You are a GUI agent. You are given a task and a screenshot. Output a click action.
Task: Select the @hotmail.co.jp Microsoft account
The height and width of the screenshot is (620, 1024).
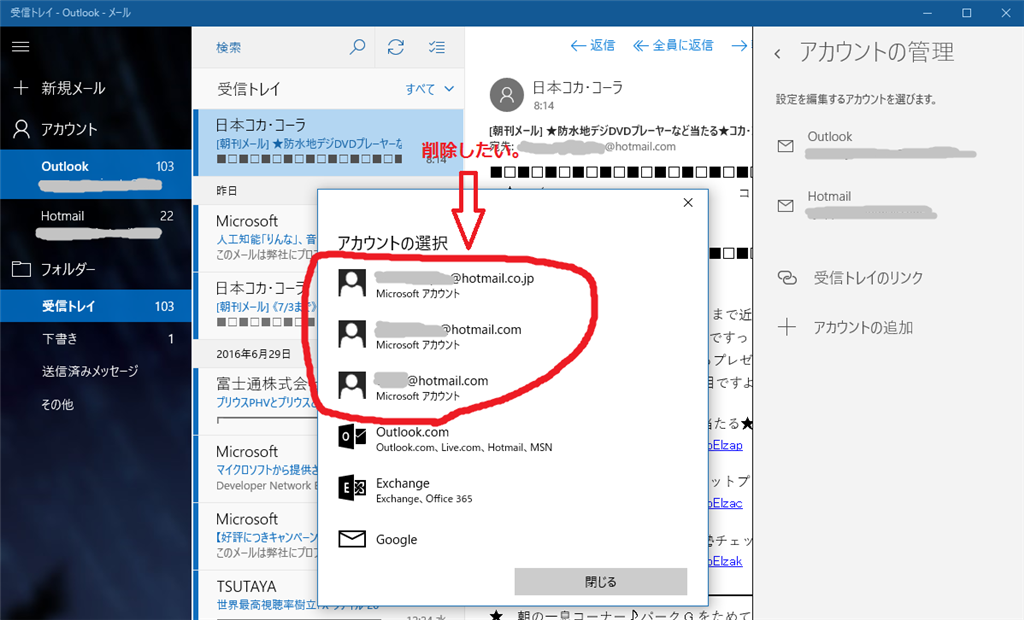tap(513, 284)
